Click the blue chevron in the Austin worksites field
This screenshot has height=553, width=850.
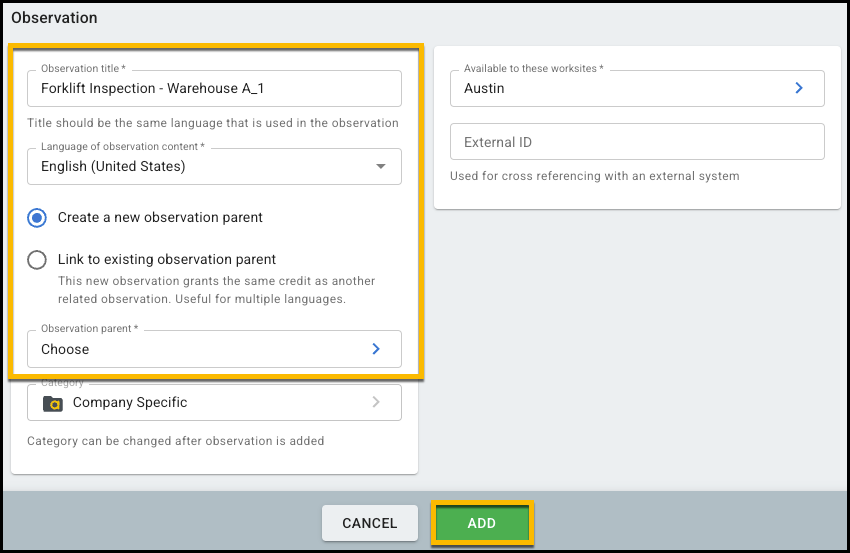pos(799,88)
